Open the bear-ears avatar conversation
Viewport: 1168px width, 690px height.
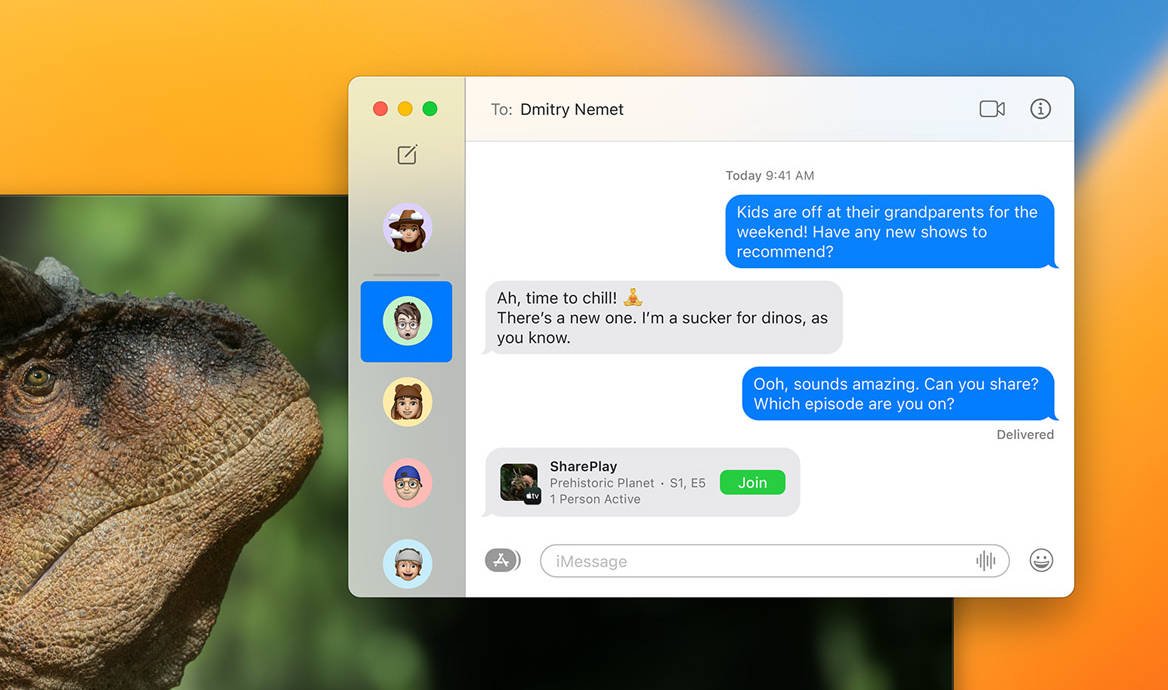tap(407, 402)
